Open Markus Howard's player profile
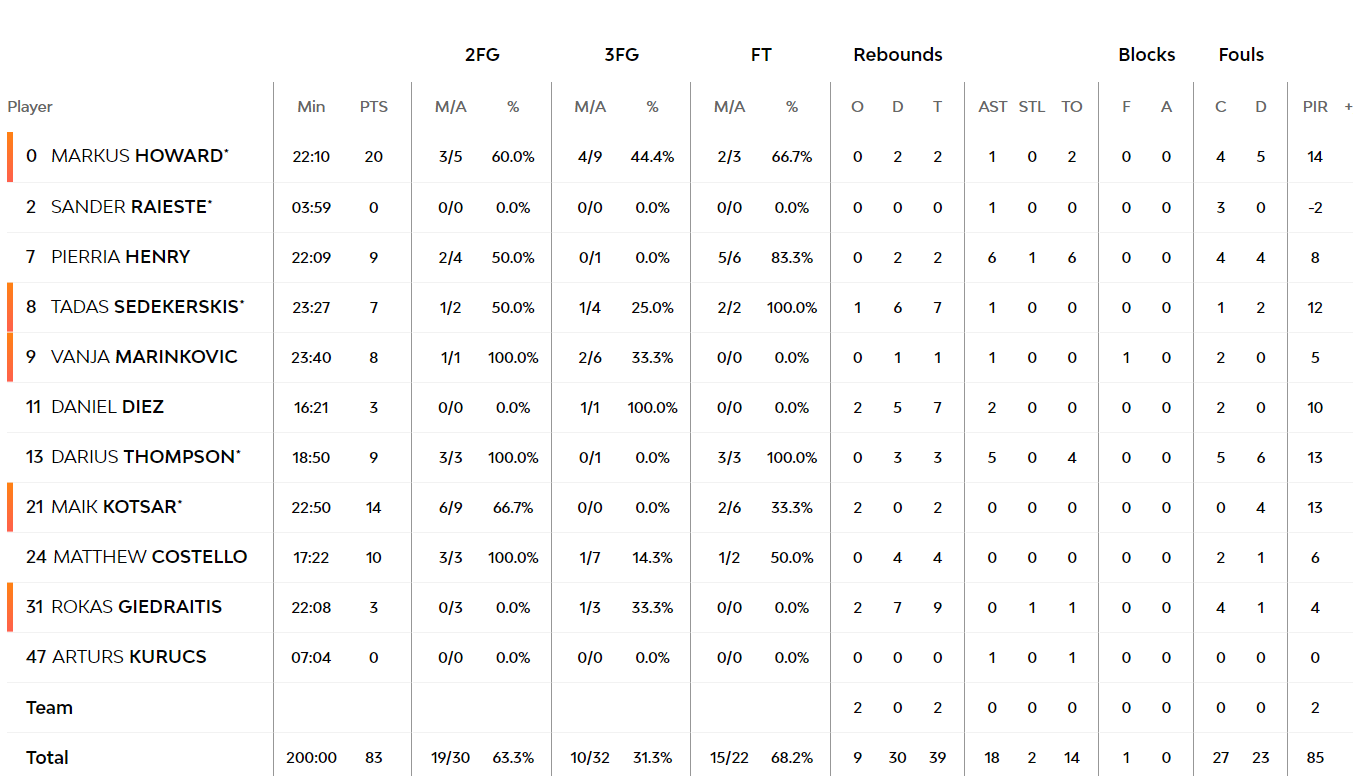The image size is (1353, 776). [140, 156]
